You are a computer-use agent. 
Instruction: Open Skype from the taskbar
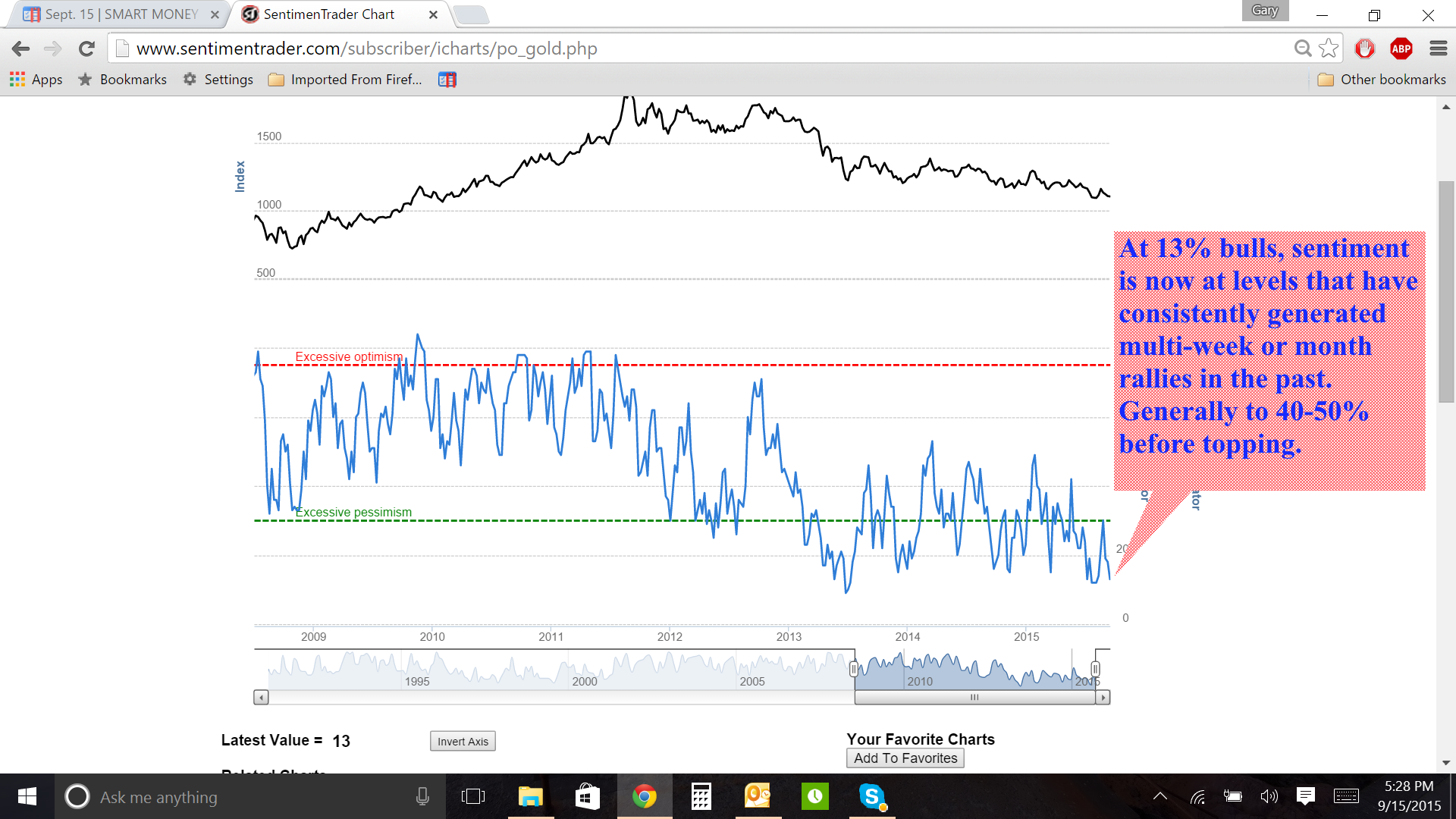tap(872, 796)
